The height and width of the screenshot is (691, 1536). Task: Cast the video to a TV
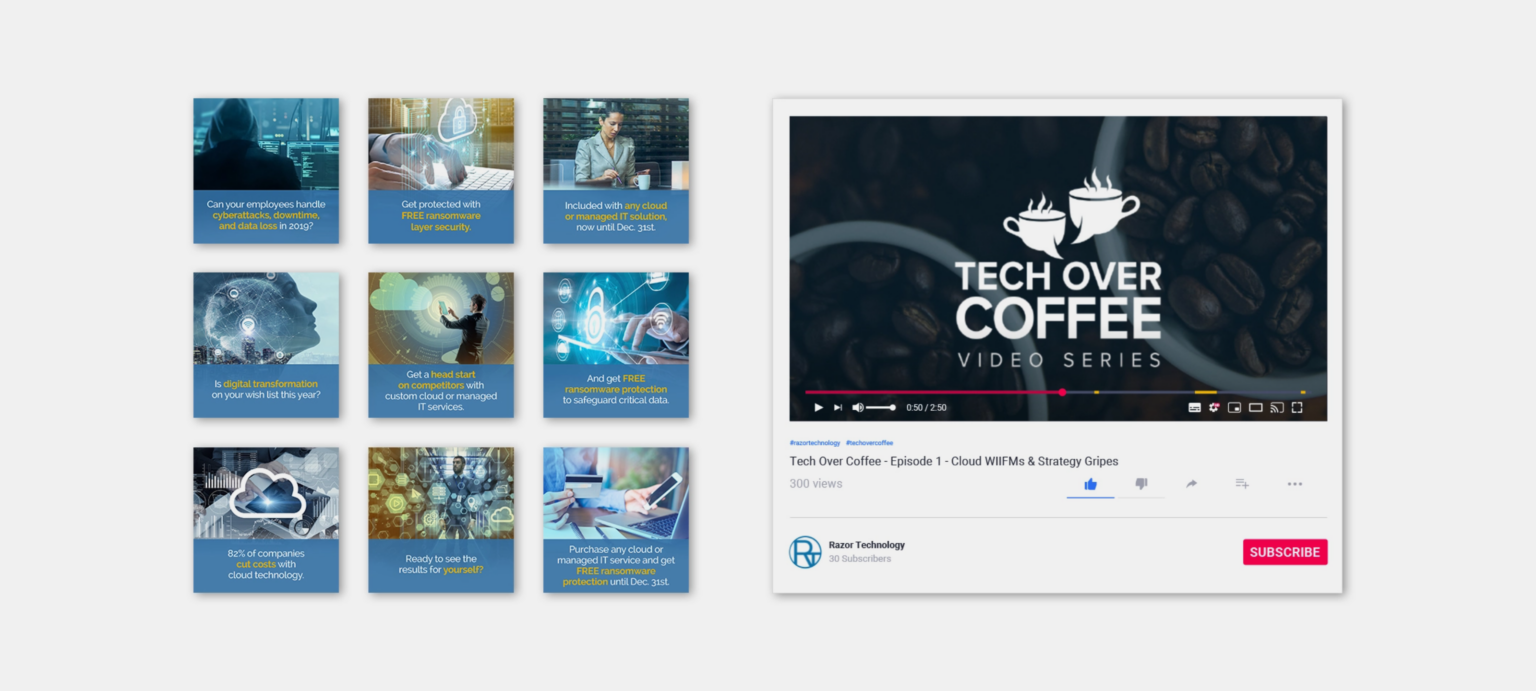(x=1276, y=407)
